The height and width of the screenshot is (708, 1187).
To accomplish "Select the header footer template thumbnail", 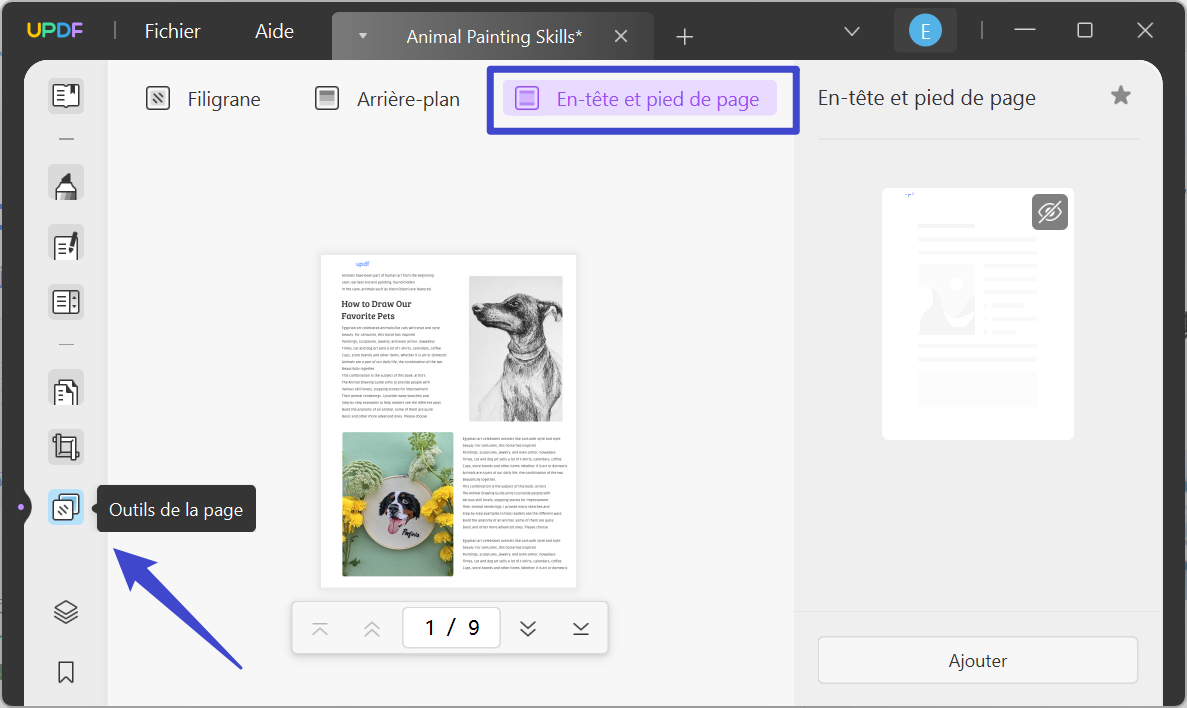I will click(x=977, y=313).
